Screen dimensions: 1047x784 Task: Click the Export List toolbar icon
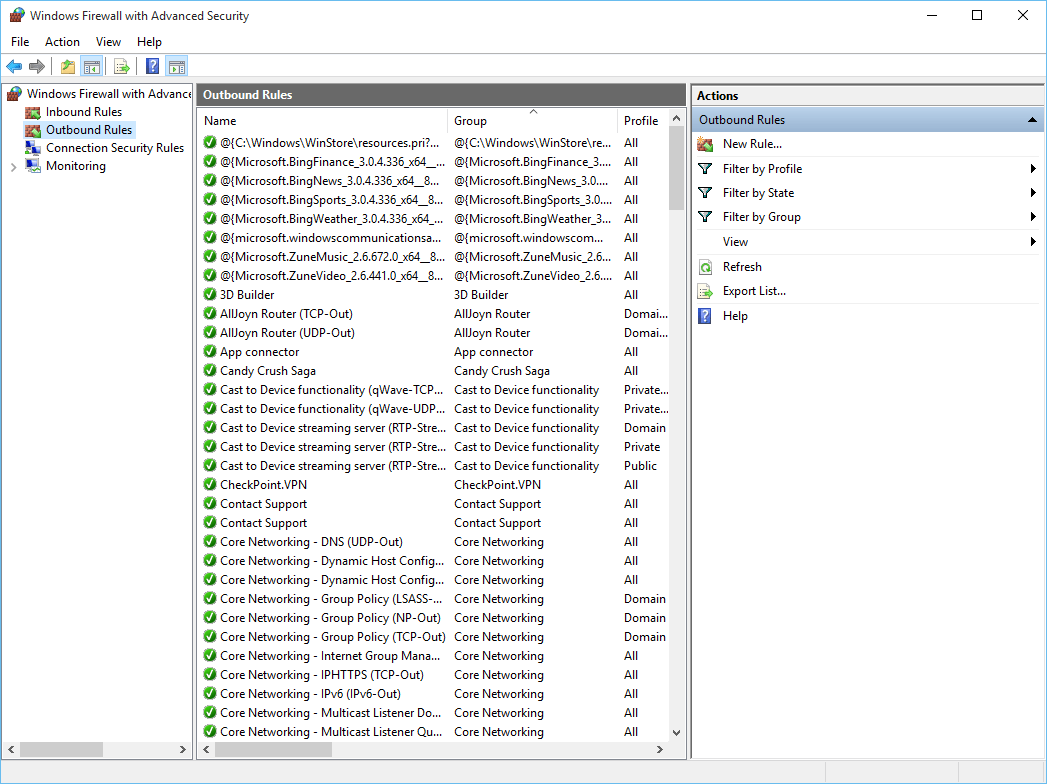point(122,66)
